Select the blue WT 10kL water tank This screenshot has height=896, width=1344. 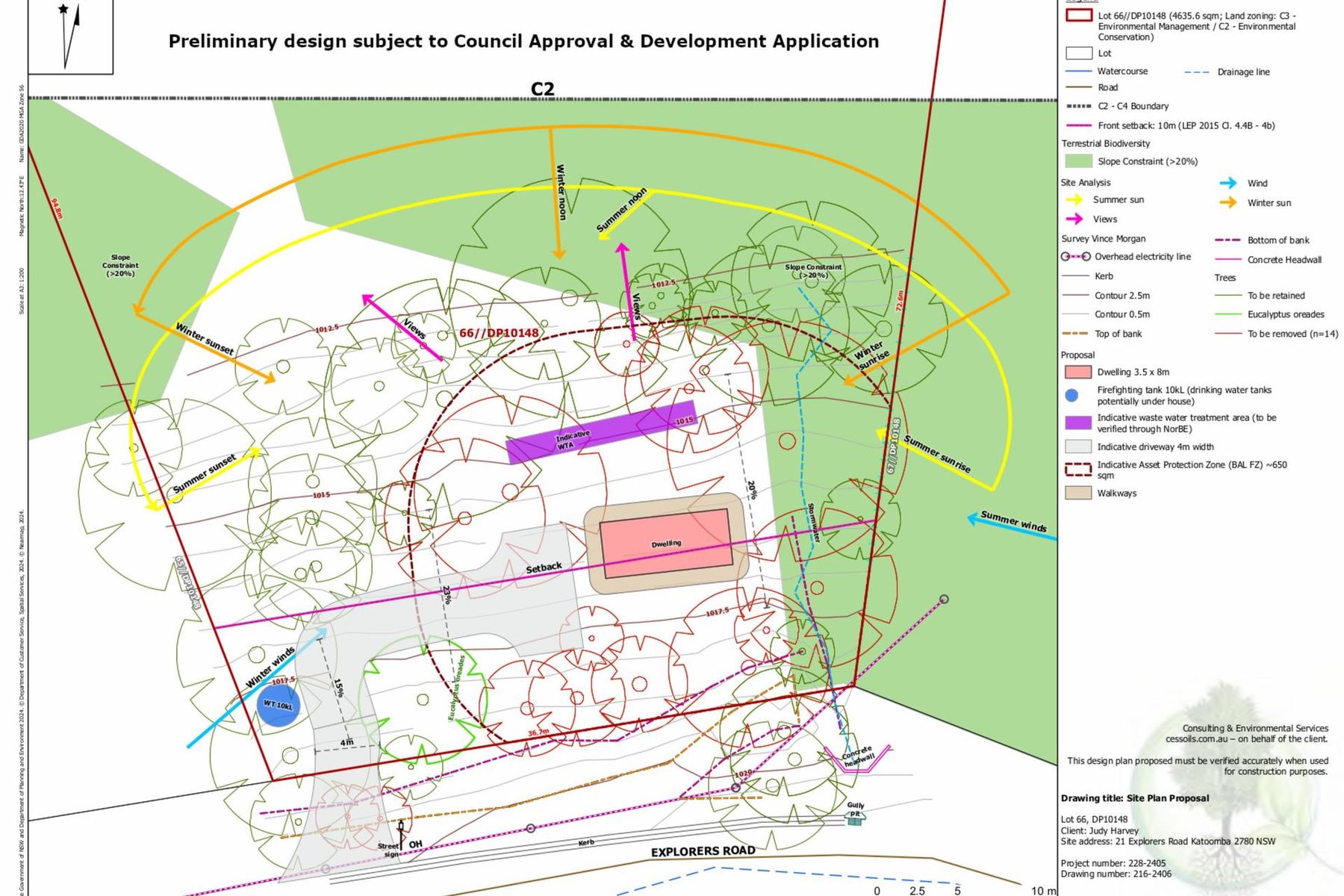click(x=279, y=705)
